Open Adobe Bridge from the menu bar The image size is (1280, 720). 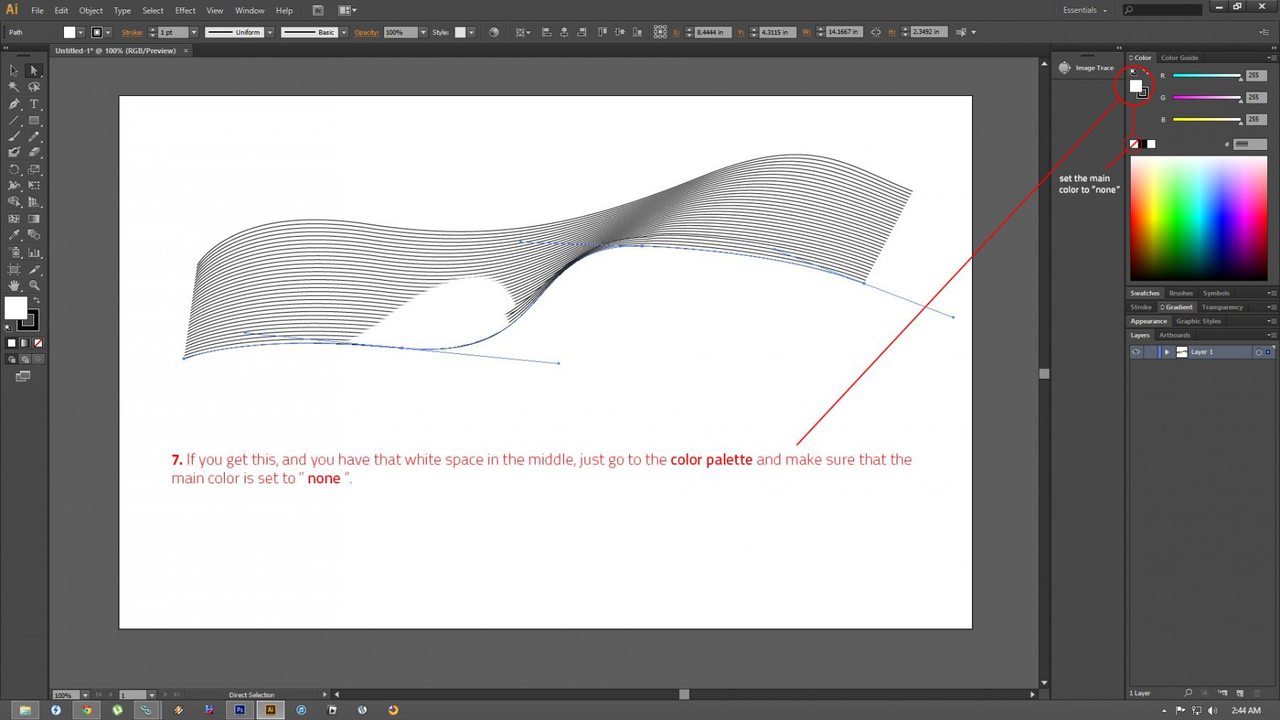(x=317, y=10)
